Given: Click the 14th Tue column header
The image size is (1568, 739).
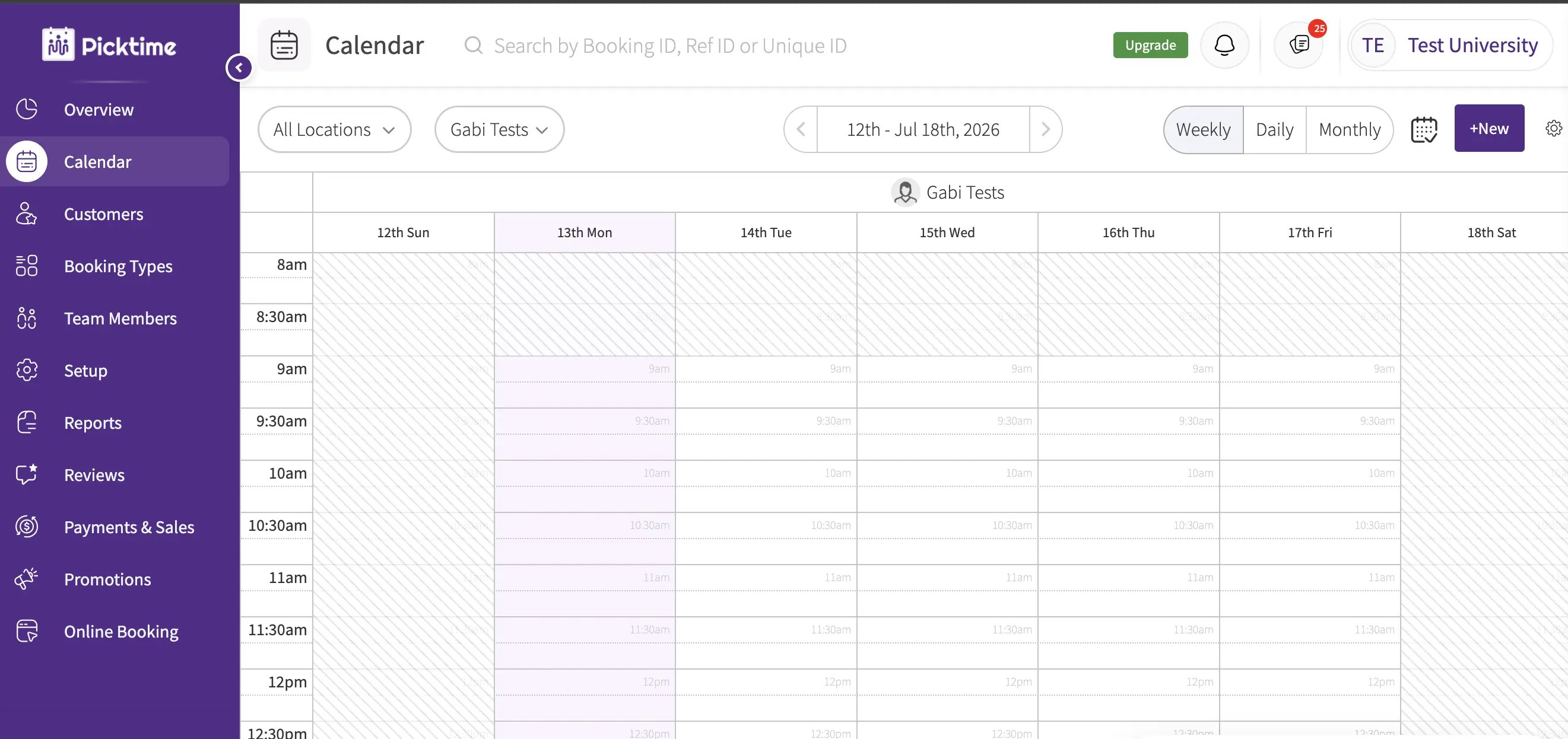Looking at the screenshot, I should [766, 232].
